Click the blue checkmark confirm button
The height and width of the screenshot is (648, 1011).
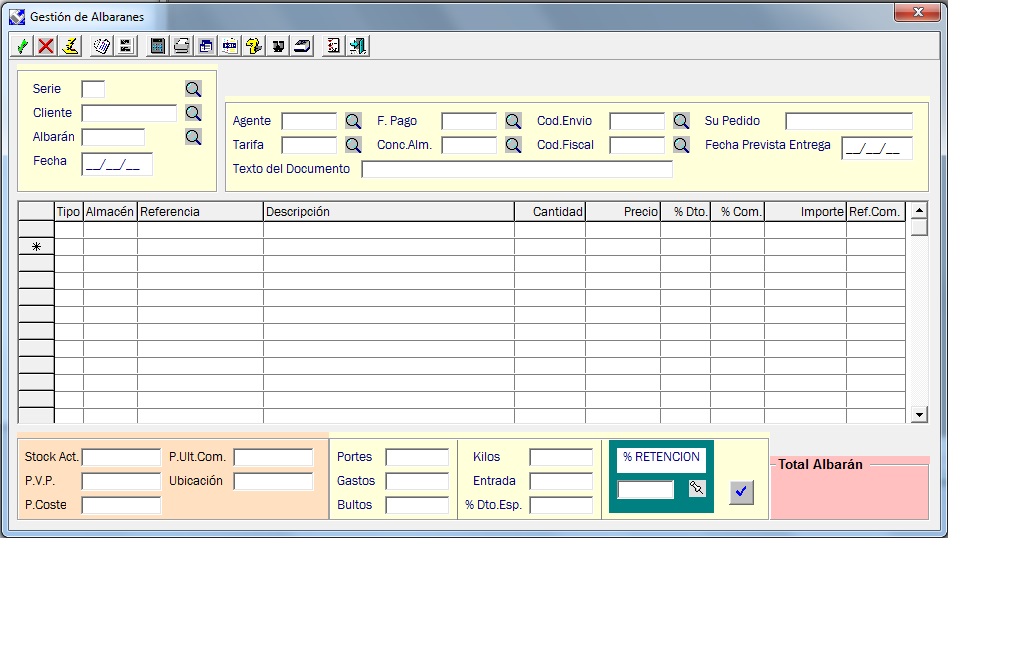tap(741, 492)
